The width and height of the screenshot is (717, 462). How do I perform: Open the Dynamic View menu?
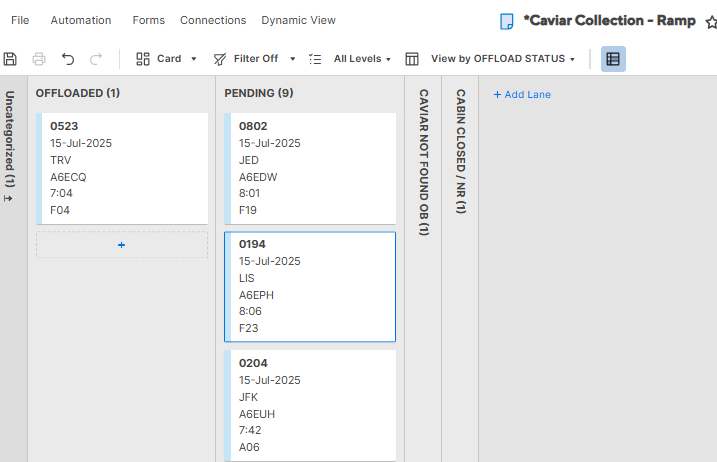tap(299, 20)
